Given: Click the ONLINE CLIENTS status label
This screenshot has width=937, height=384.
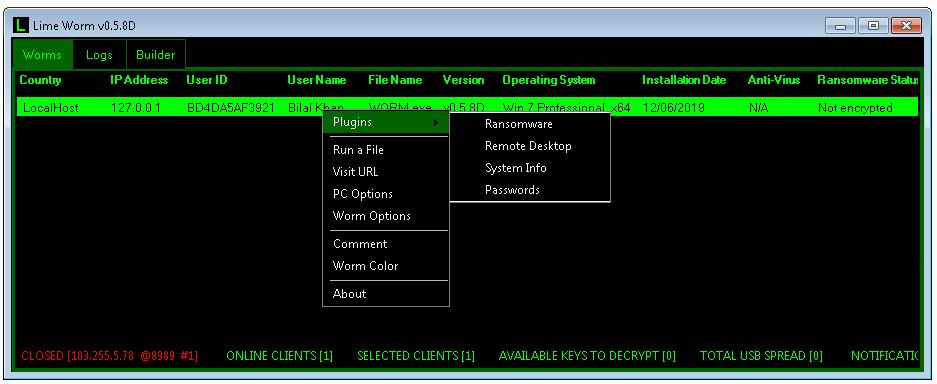Looking at the screenshot, I should tap(280, 356).
